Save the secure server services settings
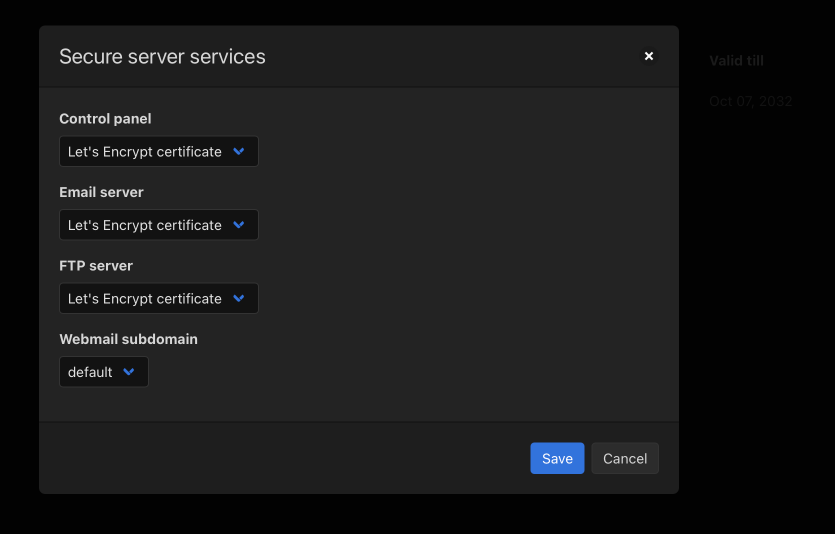Image resolution: width=835 pixels, height=534 pixels. pos(557,458)
